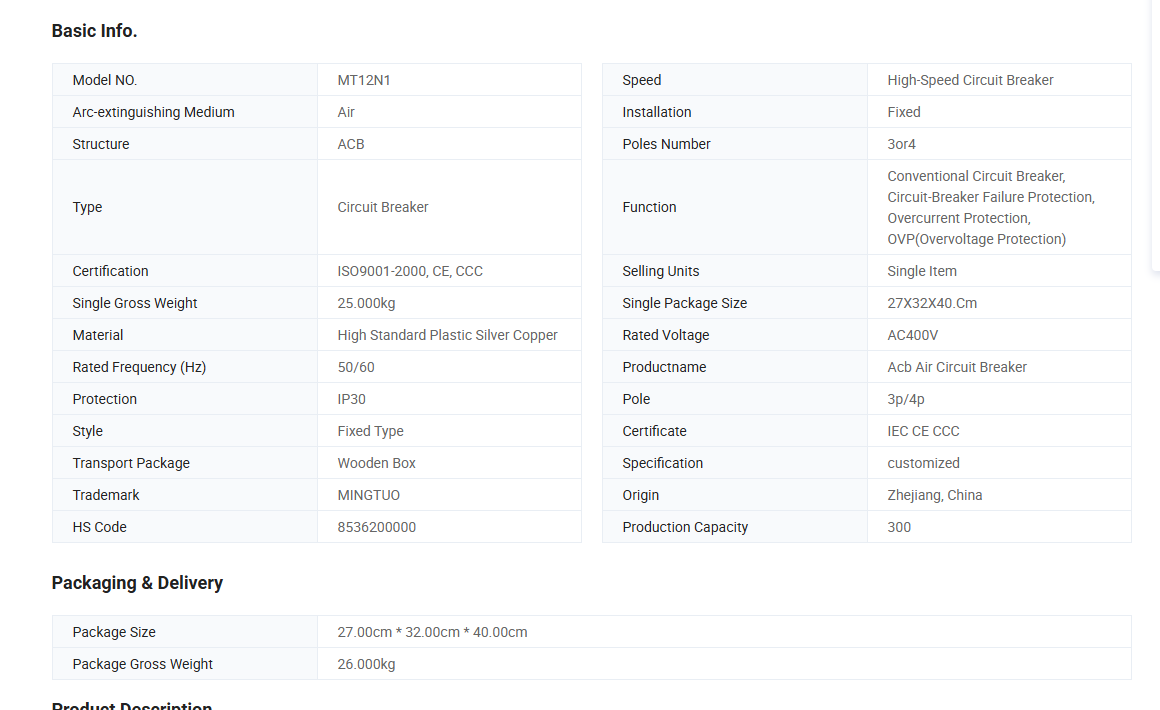This screenshot has height=710, width=1160.
Task: Click the ISO9001-2000, CE, CCC certification value
Action: click(x=410, y=271)
